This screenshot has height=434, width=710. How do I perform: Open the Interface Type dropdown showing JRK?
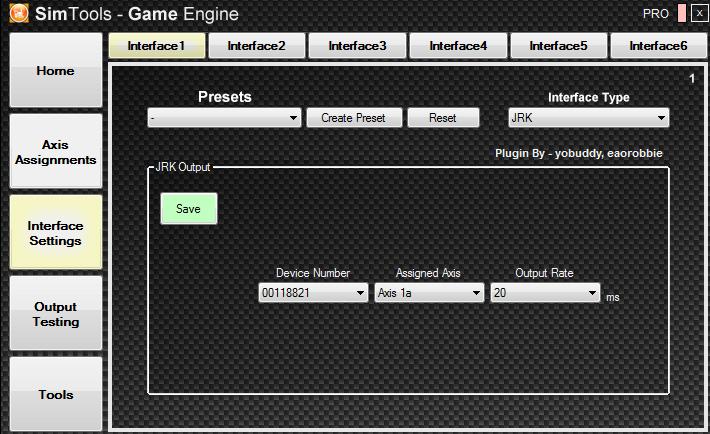click(x=588, y=118)
